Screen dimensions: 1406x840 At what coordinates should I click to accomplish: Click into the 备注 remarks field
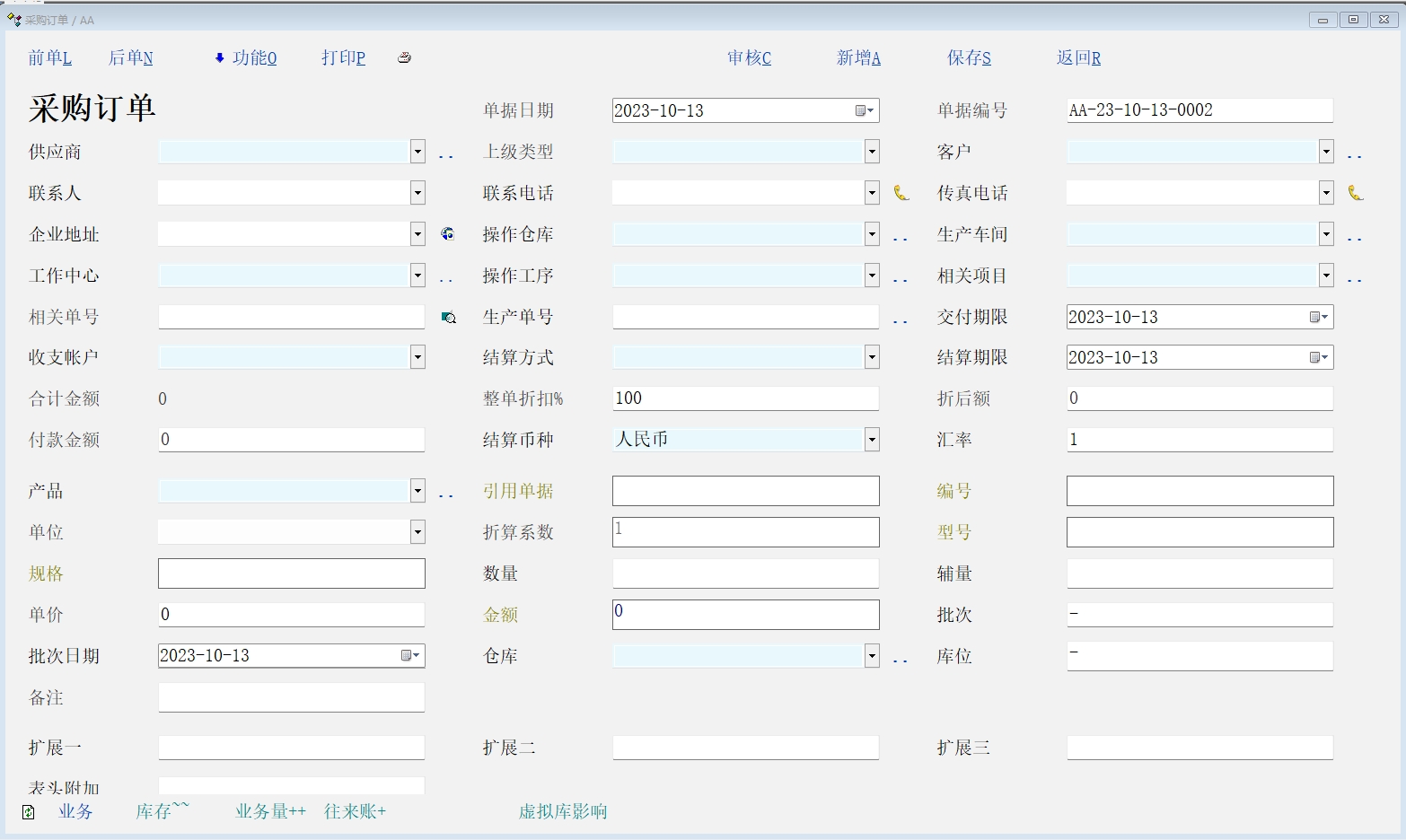click(x=291, y=697)
